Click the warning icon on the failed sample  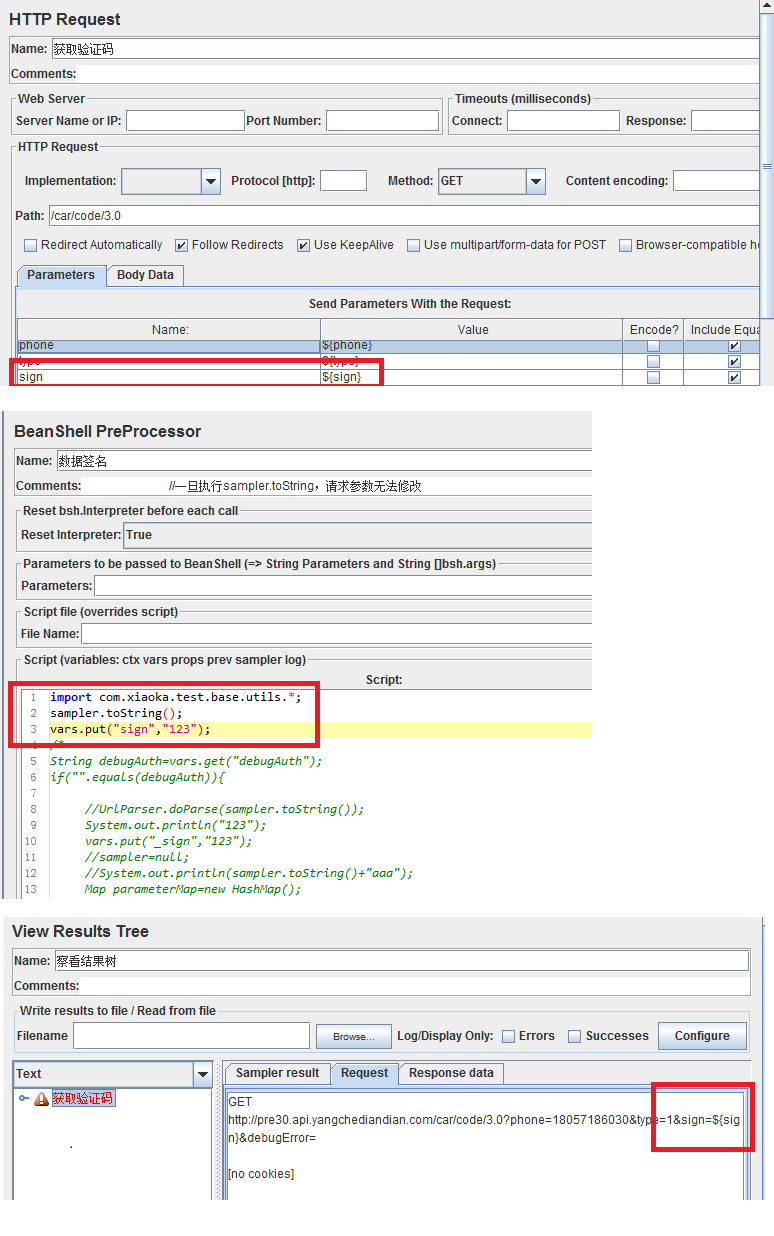pos(41,1099)
